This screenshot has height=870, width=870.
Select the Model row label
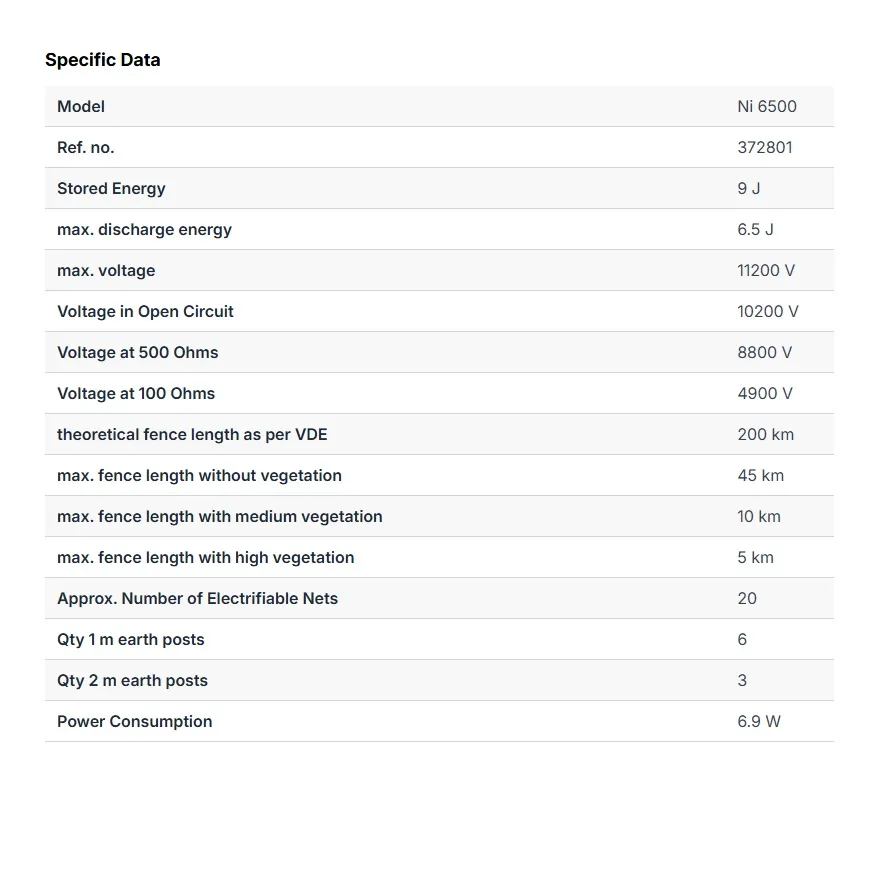click(81, 106)
